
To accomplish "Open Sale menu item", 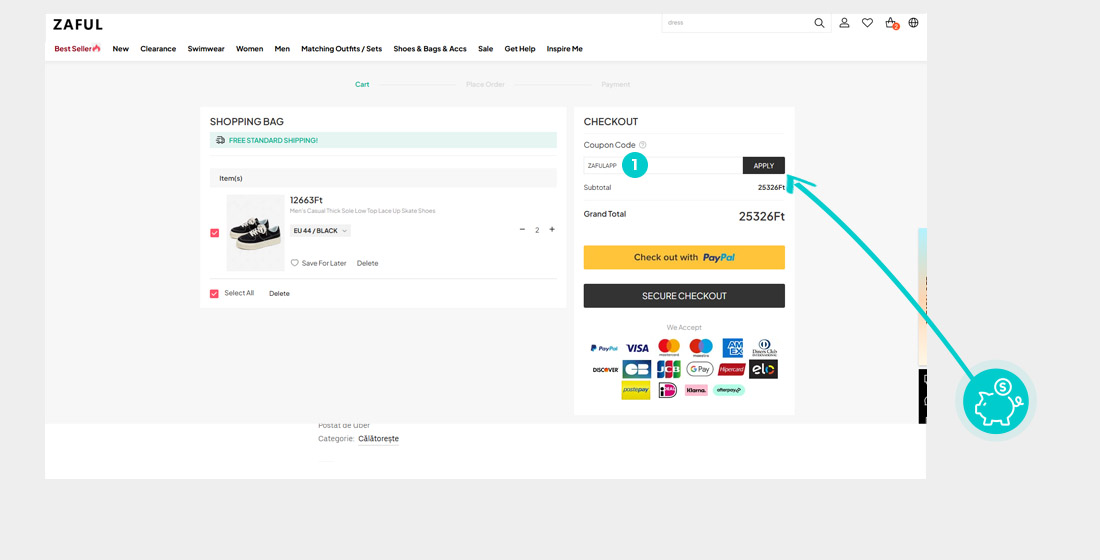I will pyautogui.click(x=485, y=48).
